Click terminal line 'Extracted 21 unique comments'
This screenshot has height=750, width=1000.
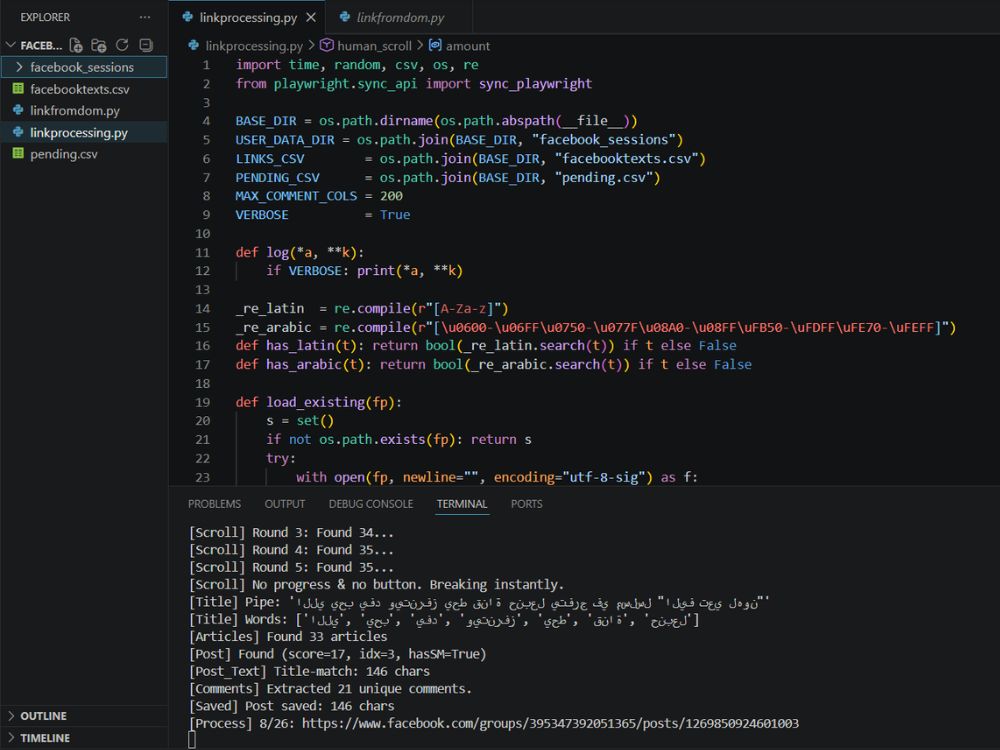click(330, 689)
